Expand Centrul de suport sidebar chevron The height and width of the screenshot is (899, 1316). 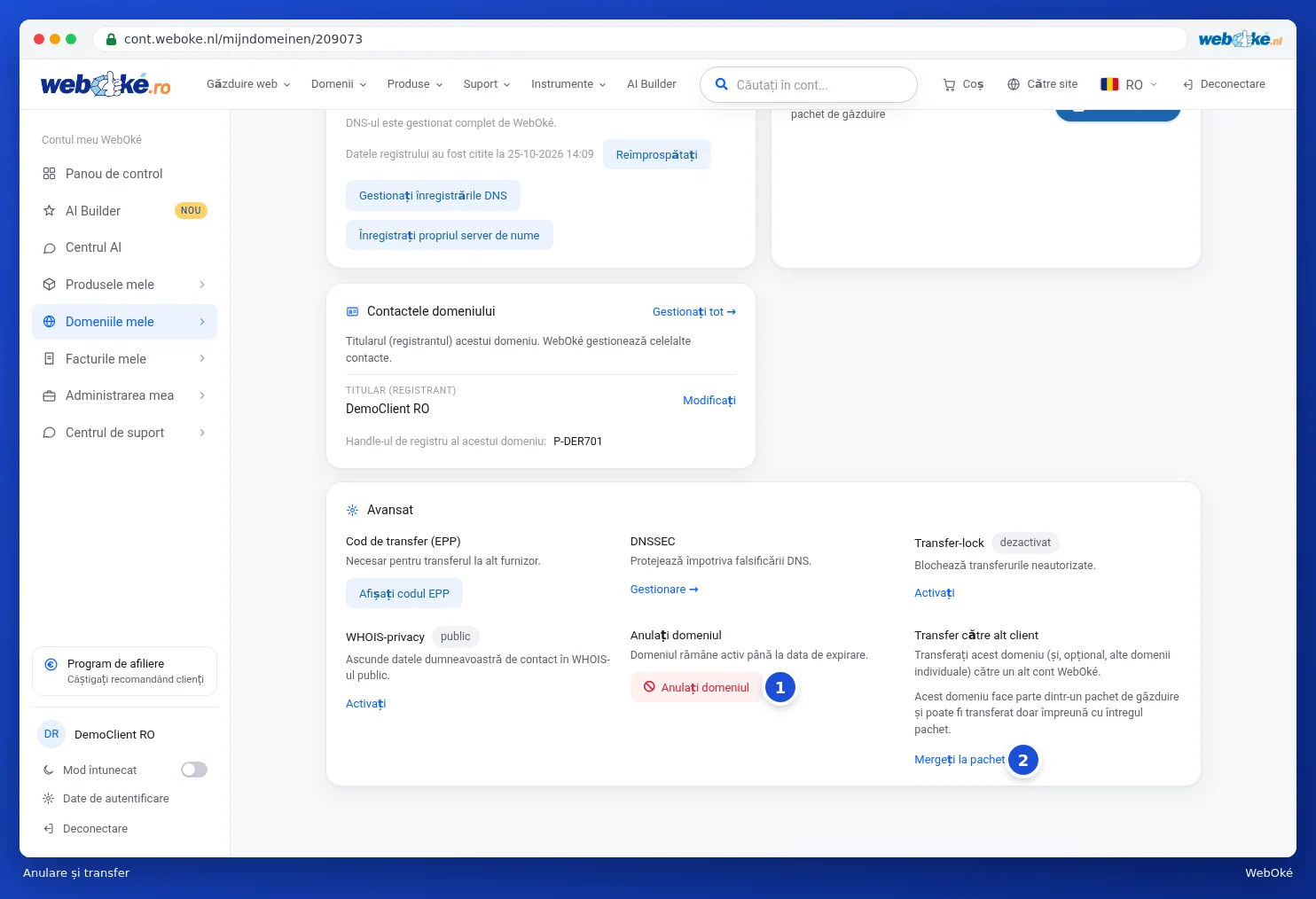(202, 433)
